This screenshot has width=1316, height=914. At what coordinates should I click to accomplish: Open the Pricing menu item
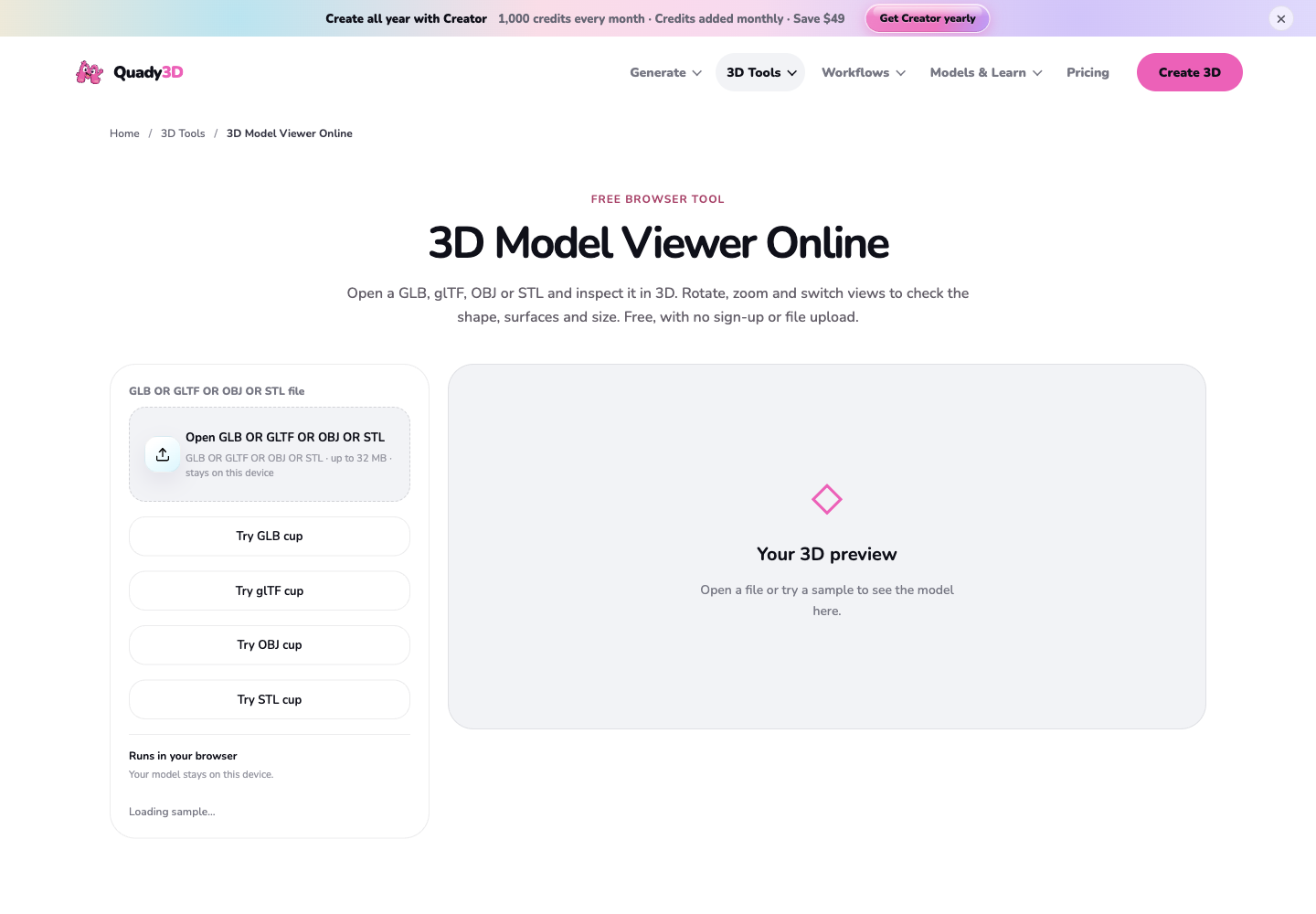point(1088,72)
